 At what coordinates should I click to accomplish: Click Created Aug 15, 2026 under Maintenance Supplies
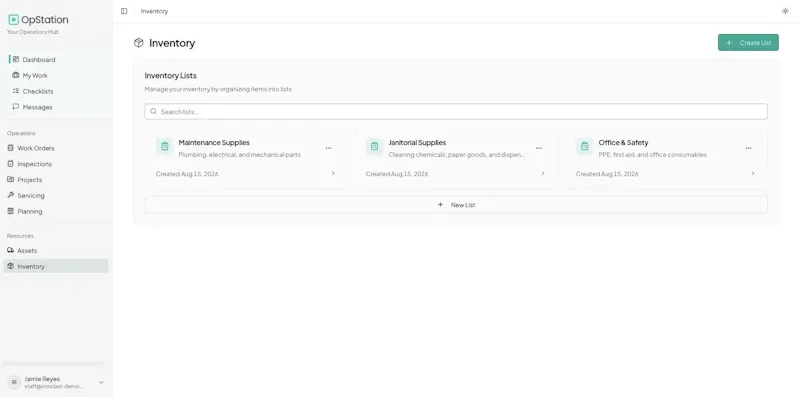[187, 174]
